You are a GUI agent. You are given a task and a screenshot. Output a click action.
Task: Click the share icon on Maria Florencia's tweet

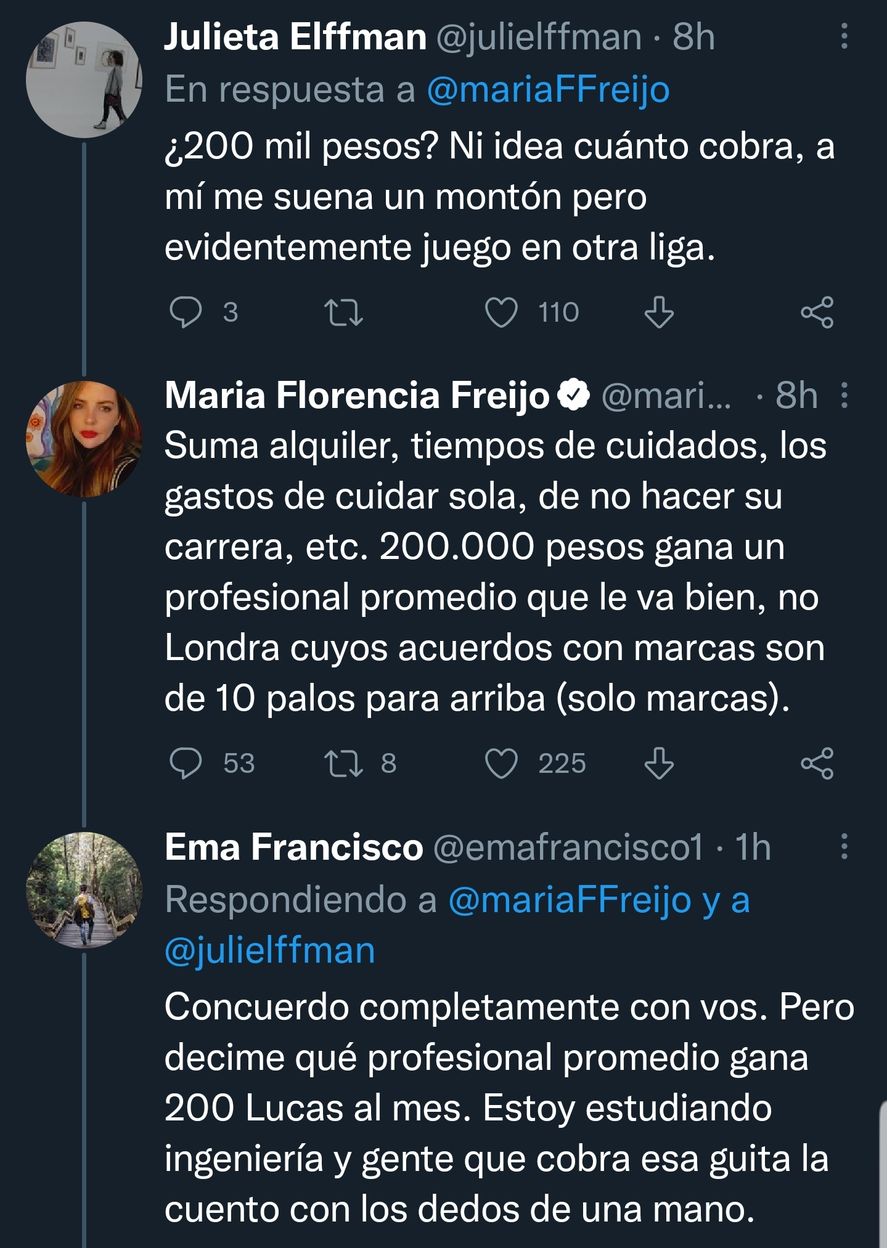click(x=818, y=763)
